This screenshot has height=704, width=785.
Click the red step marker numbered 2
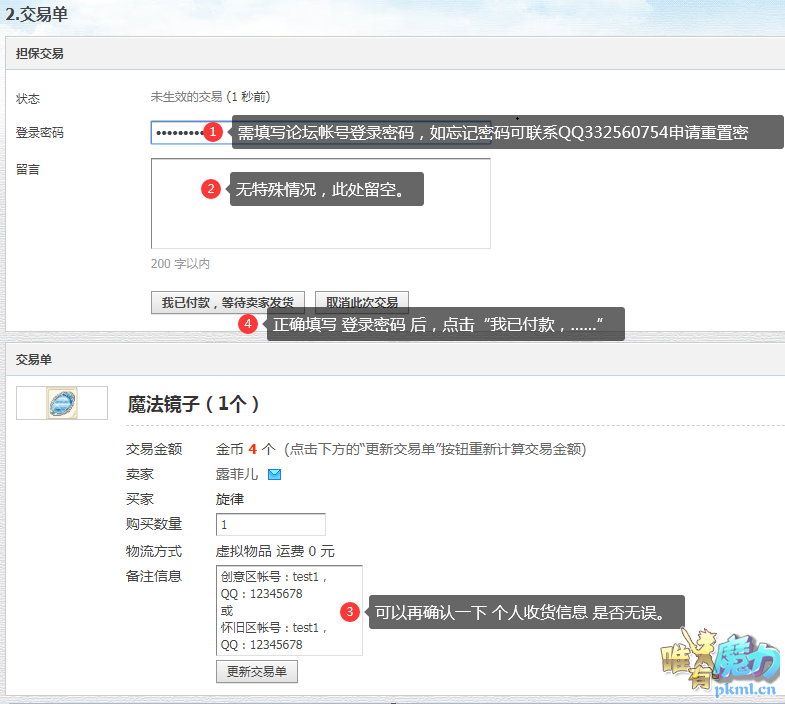210,188
